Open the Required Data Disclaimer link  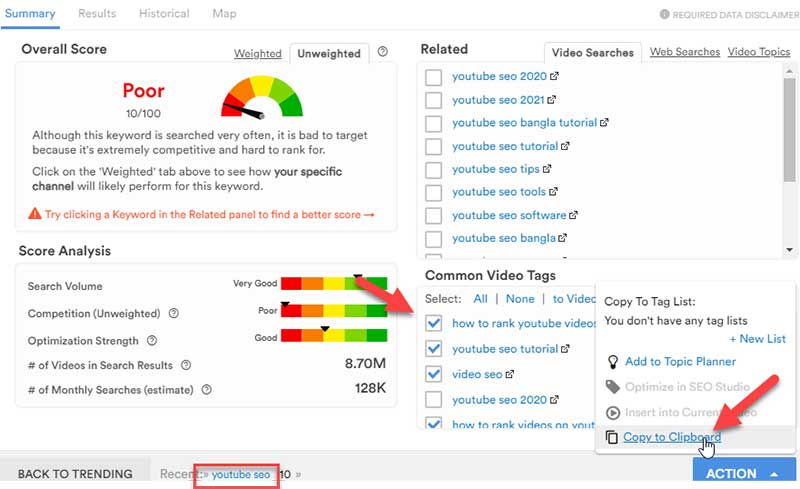click(x=735, y=15)
